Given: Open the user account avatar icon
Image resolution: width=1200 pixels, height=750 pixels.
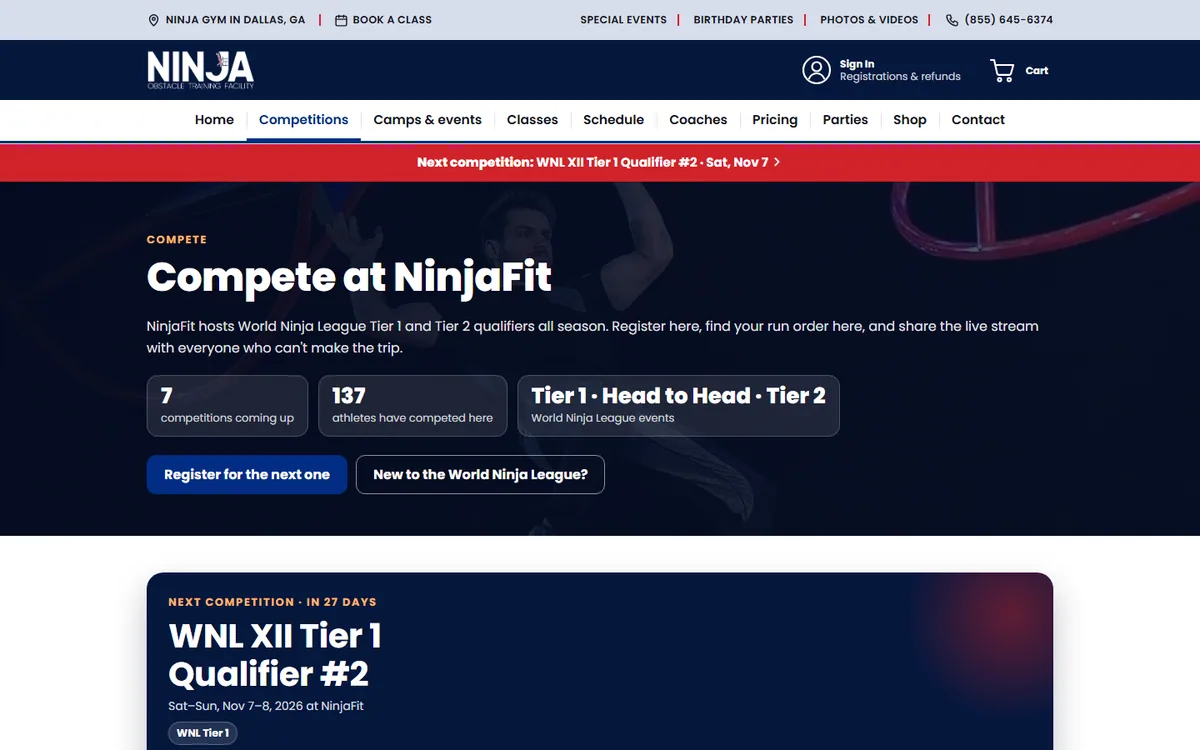Looking at the screenshot, I should (816, 70).
